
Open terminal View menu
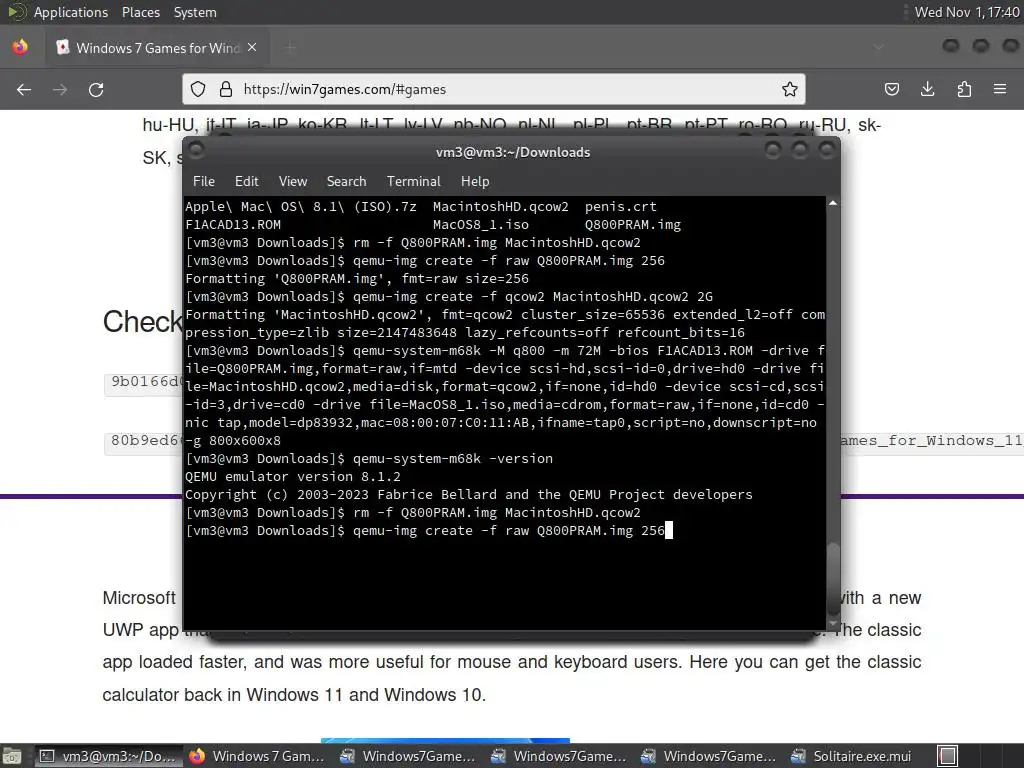293,182
